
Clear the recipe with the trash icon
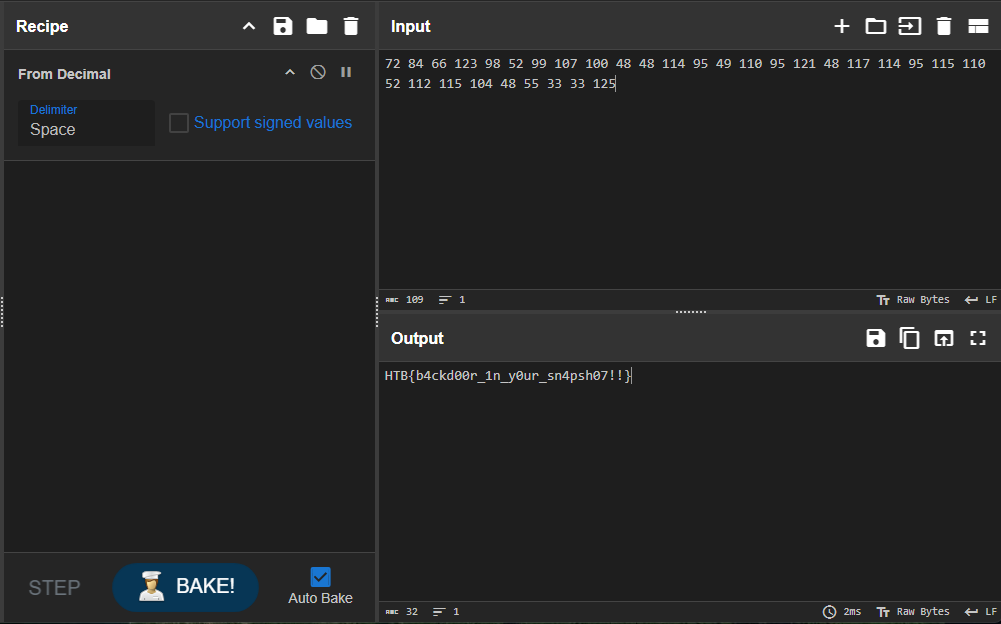pyautogui.click(x=350, y=26)
